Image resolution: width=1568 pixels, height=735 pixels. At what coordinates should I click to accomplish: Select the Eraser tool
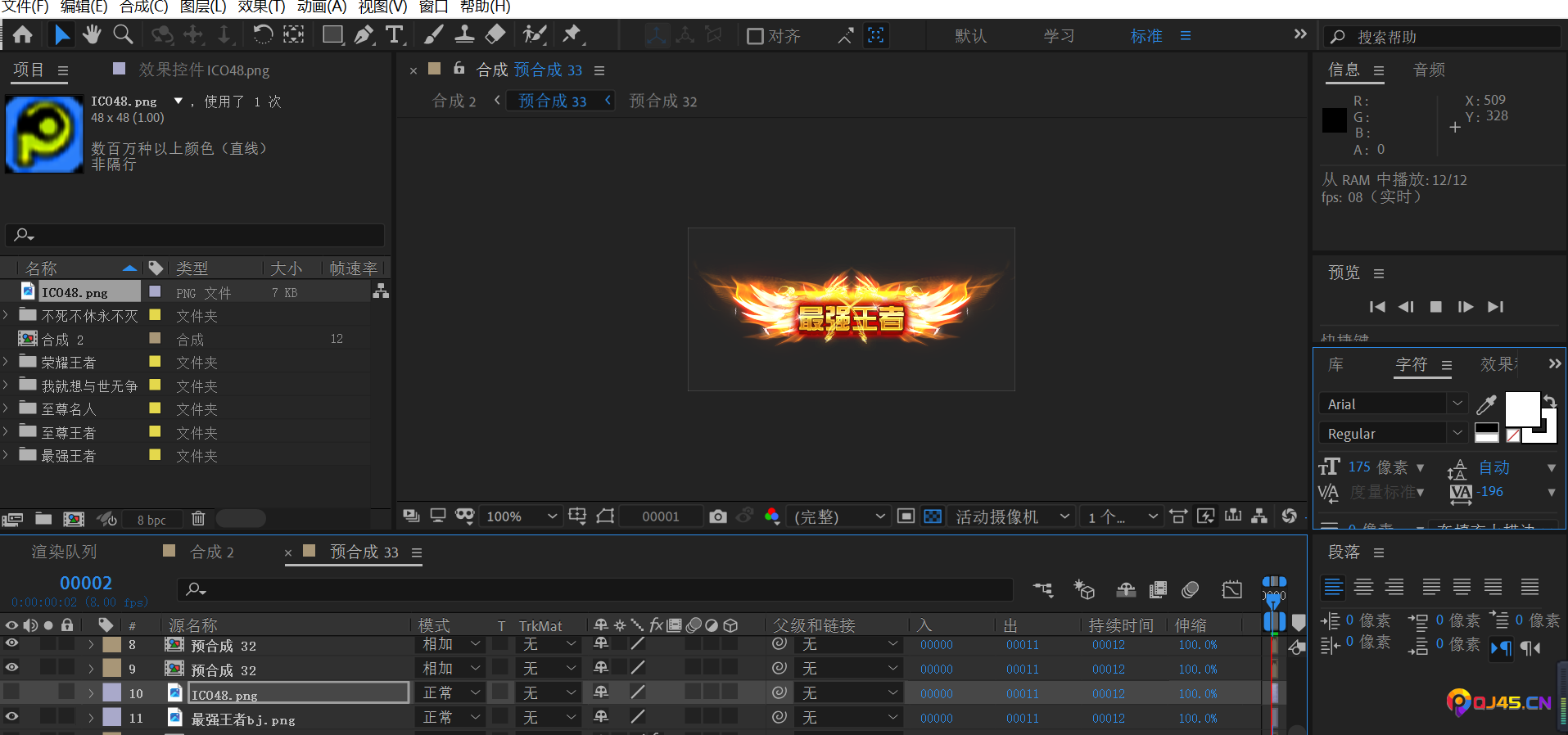(495, 34)
